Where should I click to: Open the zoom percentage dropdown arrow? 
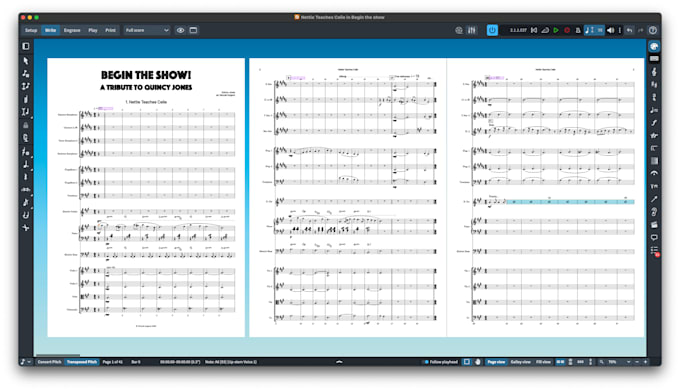pyautogui.click(x=628, y=362)
